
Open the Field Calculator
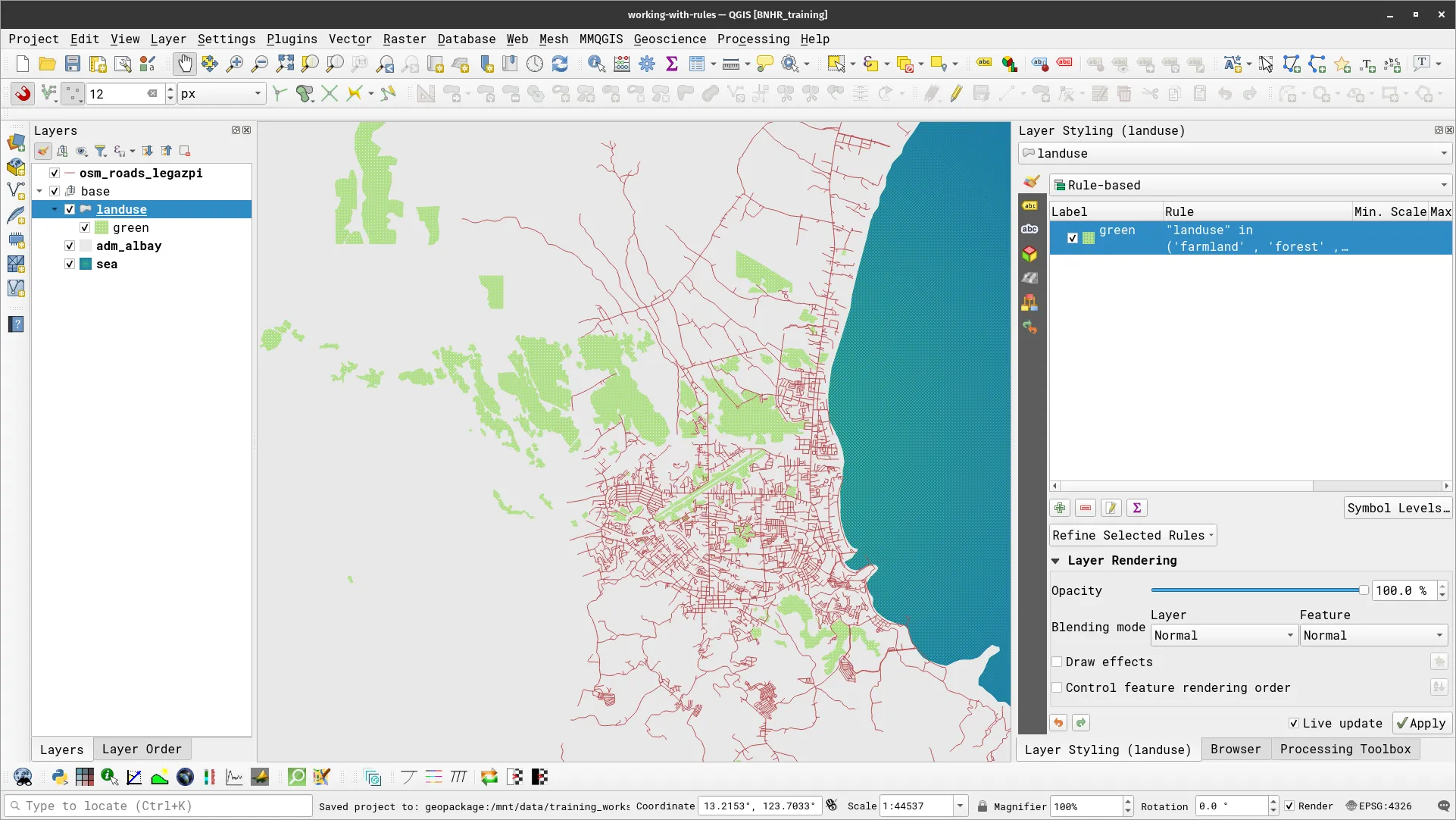(621, 64)
